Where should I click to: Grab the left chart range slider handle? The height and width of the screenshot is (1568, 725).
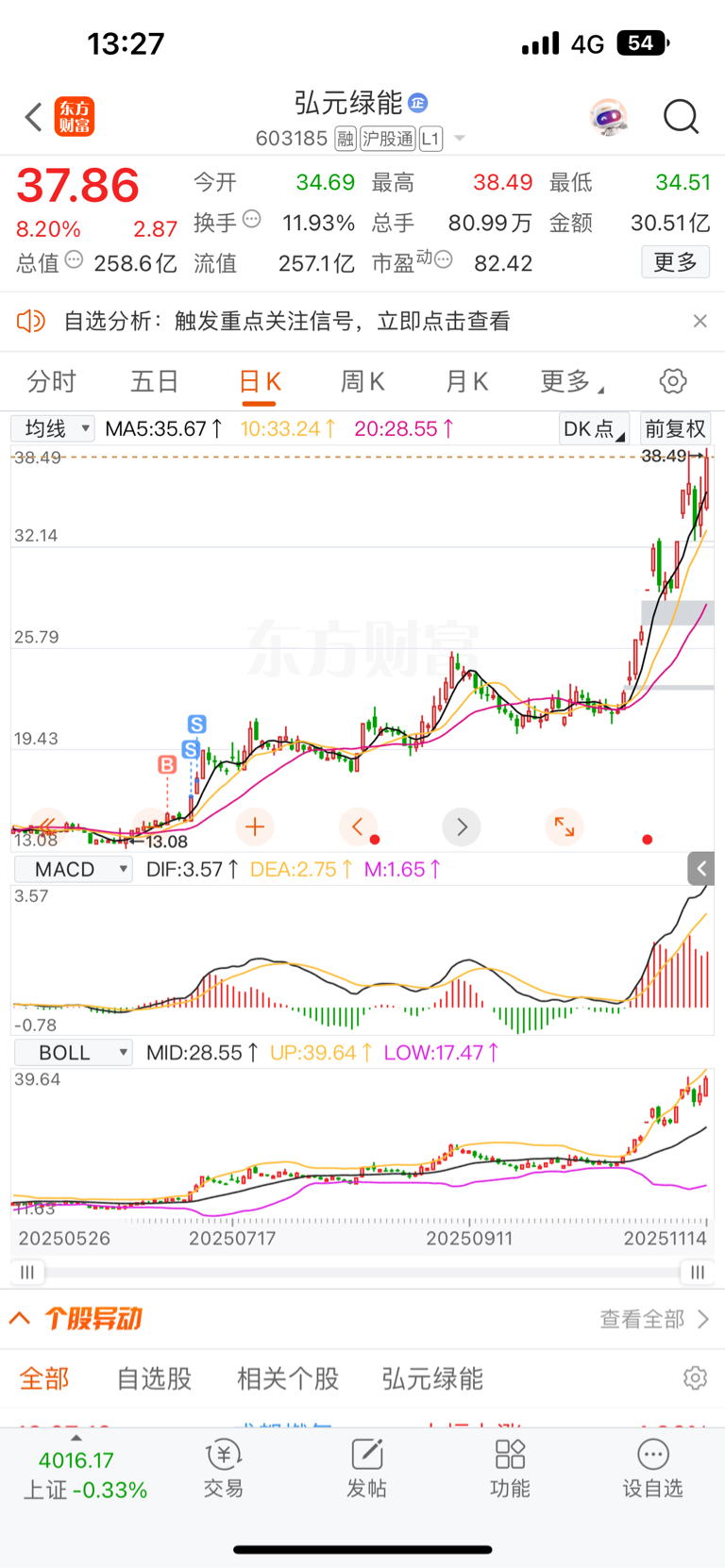pos(27,1272)
